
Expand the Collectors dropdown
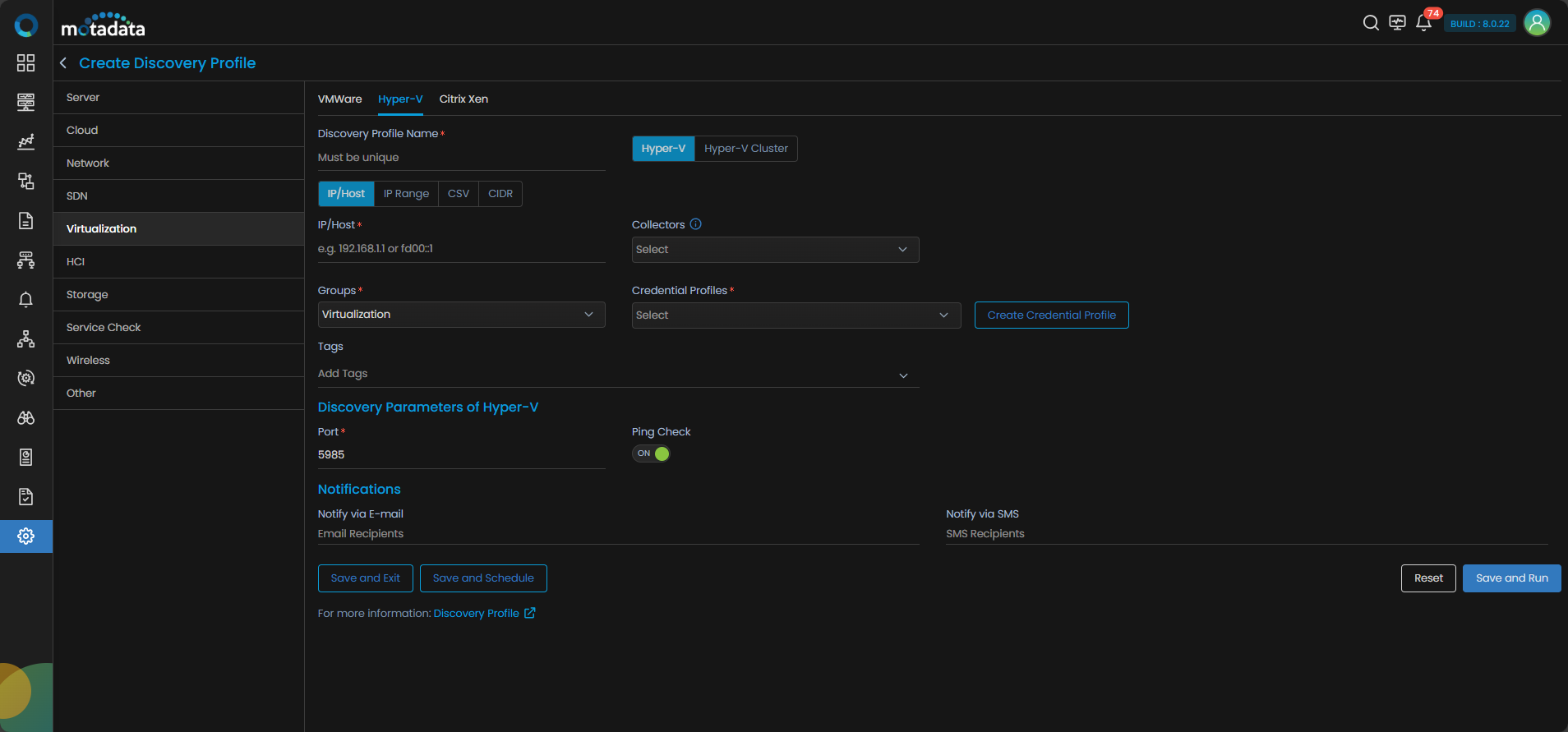775,250
